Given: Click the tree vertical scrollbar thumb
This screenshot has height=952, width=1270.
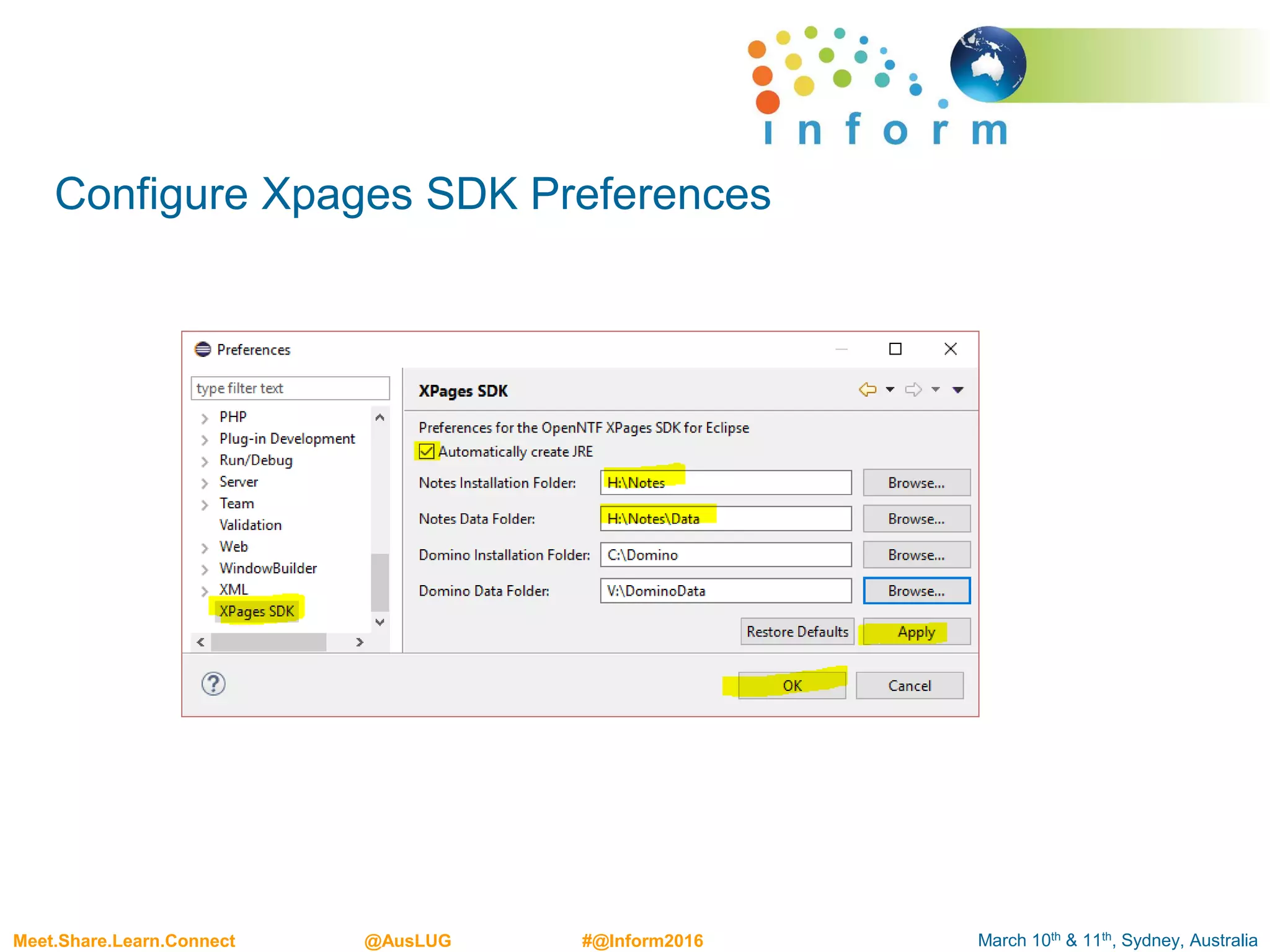Looking at the screenshot, I should pyautogui.click(x=380, y=582).
